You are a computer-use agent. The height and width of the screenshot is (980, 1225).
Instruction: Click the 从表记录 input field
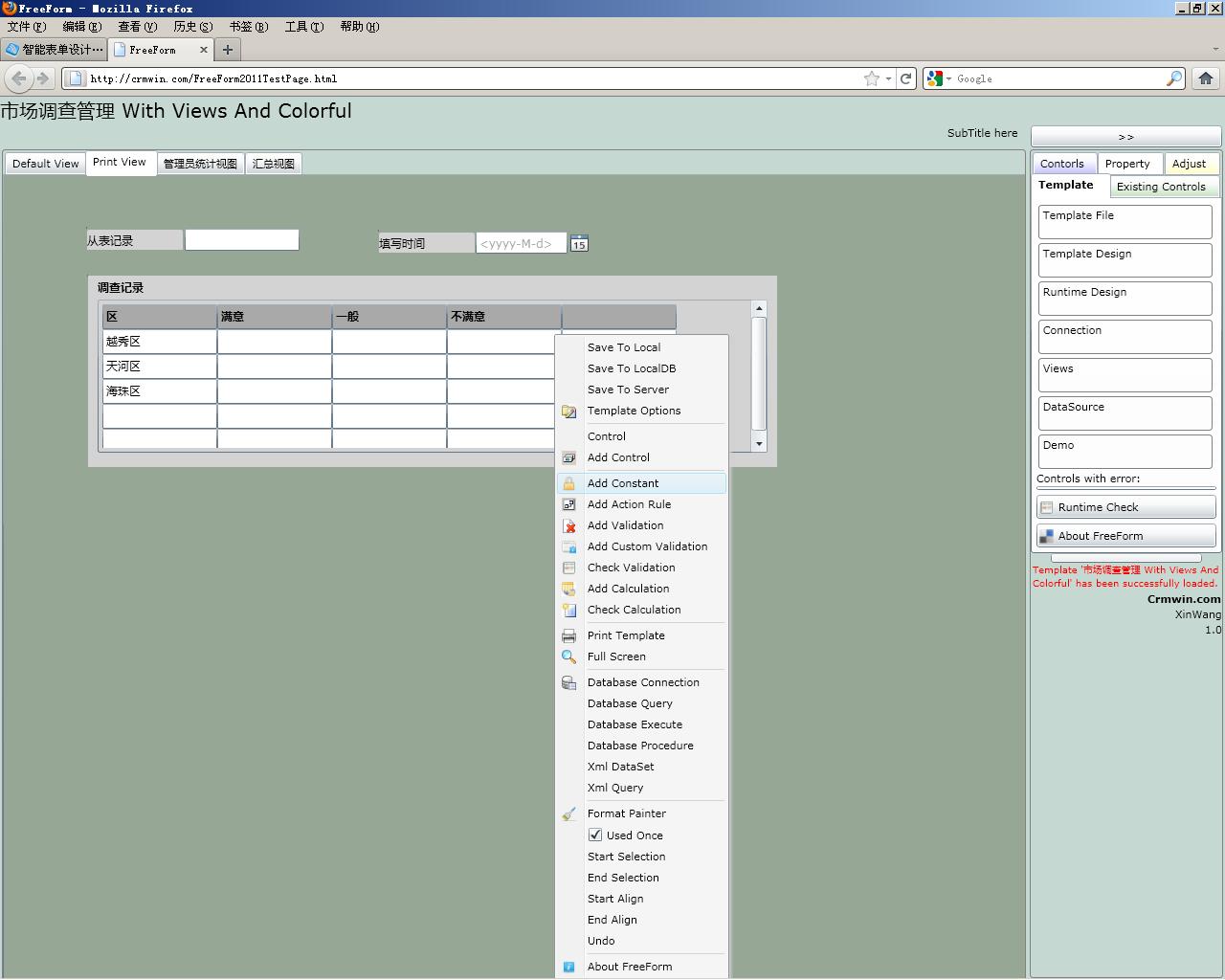[242, 240]
